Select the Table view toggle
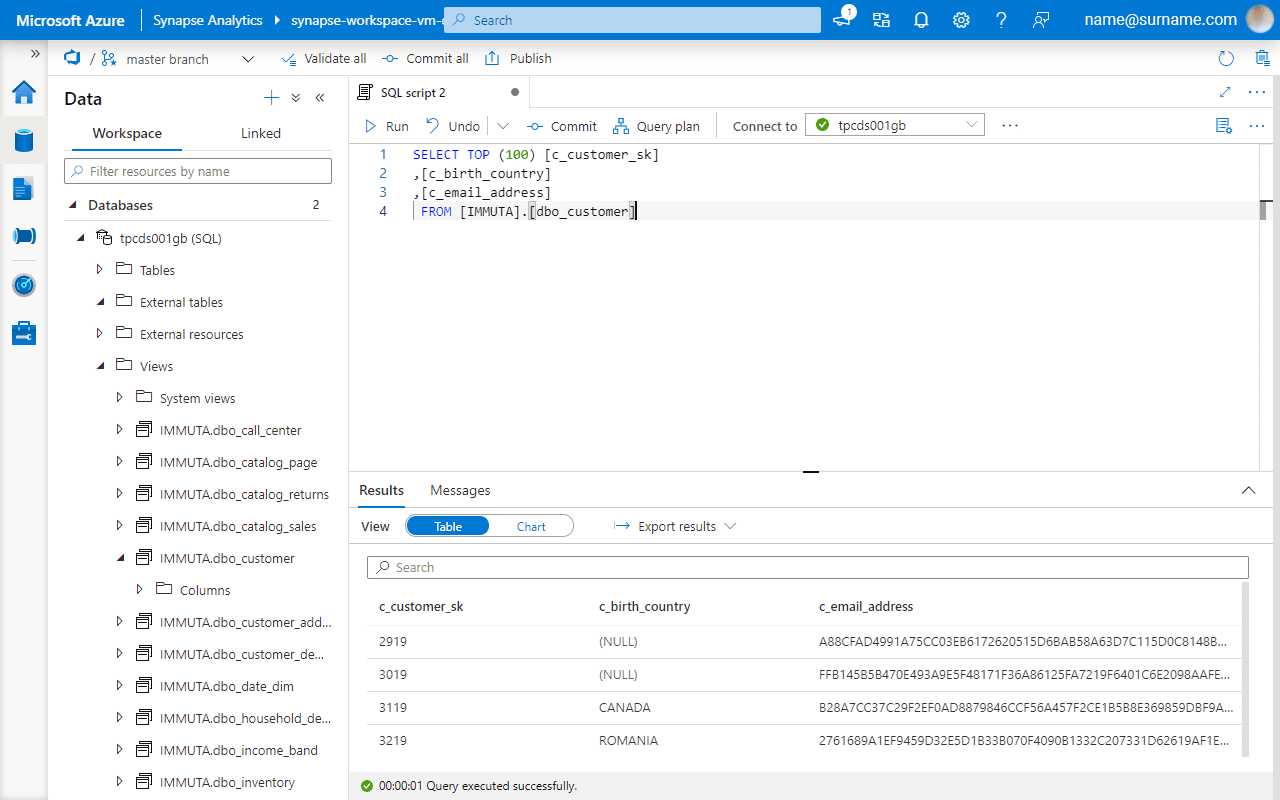Screen dimensions: 1280x800 click(448, 526)
